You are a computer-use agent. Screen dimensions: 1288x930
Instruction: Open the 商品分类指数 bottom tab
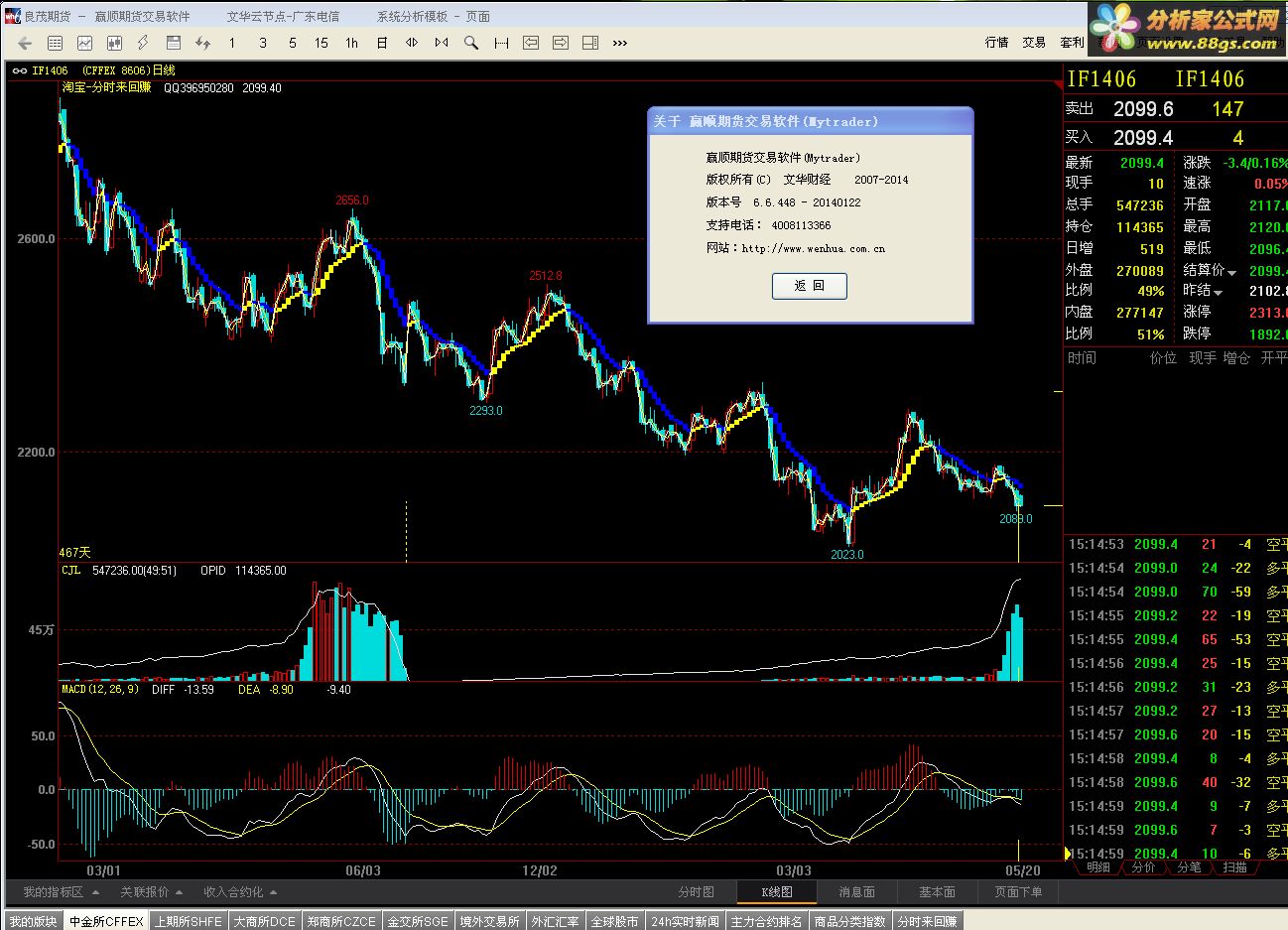[850, 921]
